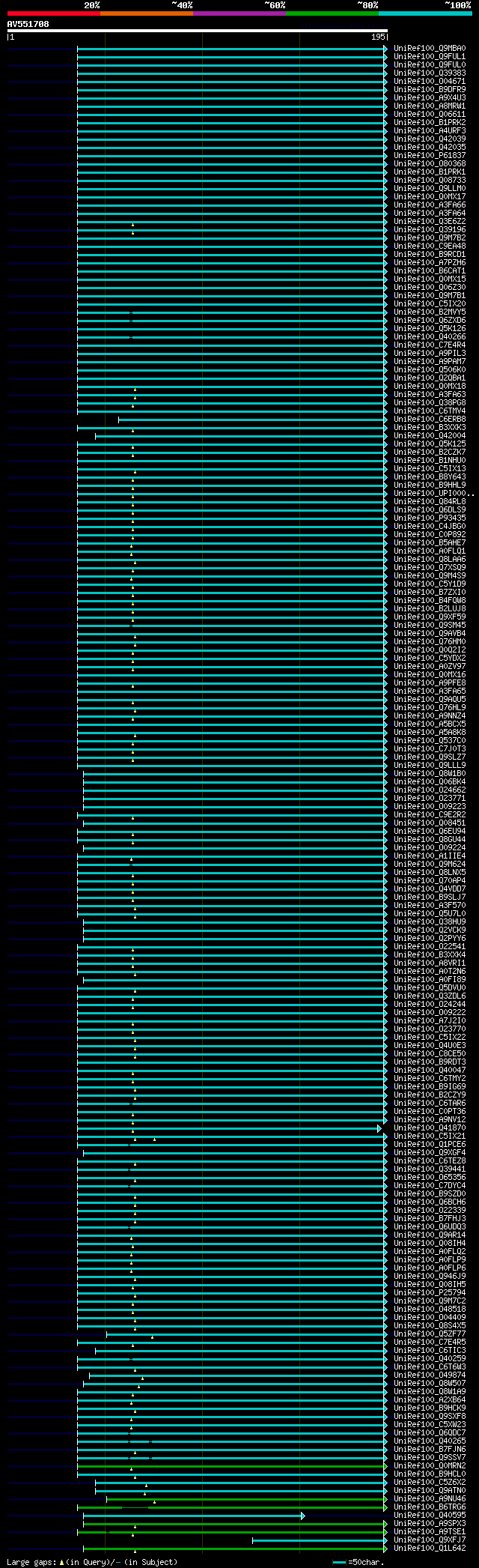Select hit label UniRef100_B1PRK2
Image resolution: width=479 pixels, height=1568 pixels.
click(430, 122)
